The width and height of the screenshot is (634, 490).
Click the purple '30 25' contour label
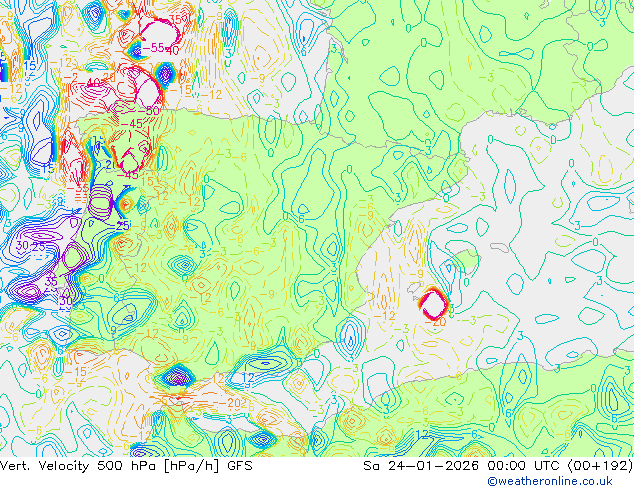coord(31,245)
